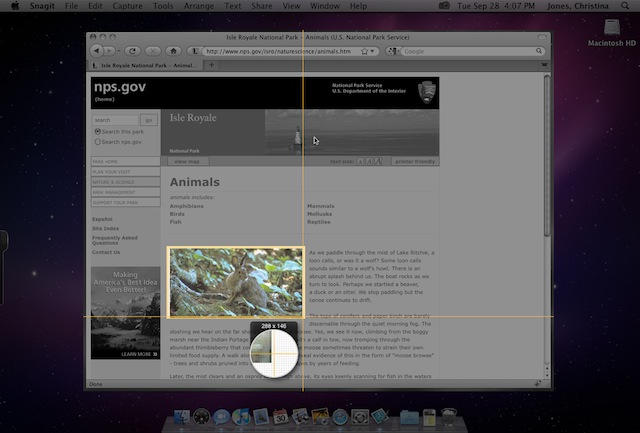Open Spotlight search in the menu bar

625,6
